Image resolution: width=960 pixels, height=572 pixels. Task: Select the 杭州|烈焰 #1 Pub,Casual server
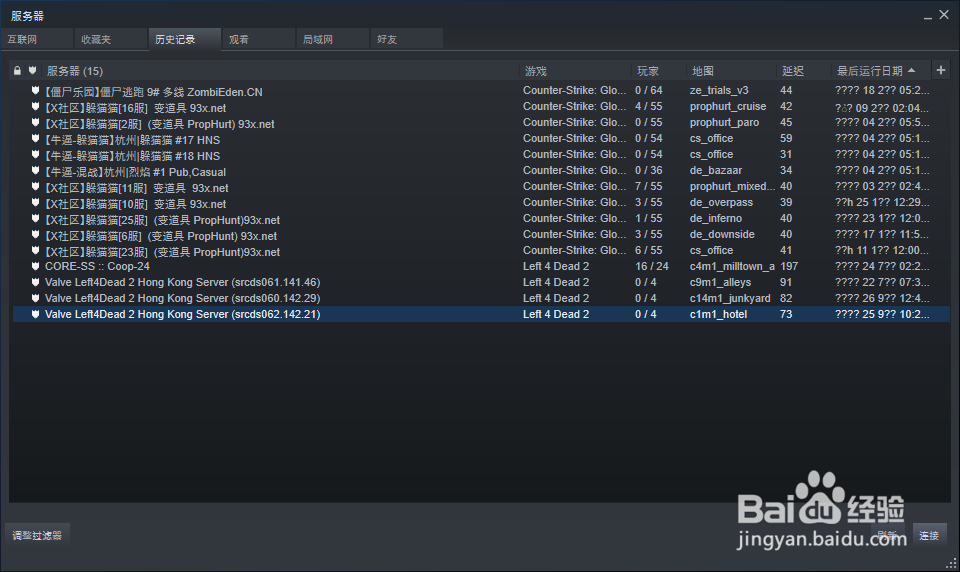(x=481, y=170)
